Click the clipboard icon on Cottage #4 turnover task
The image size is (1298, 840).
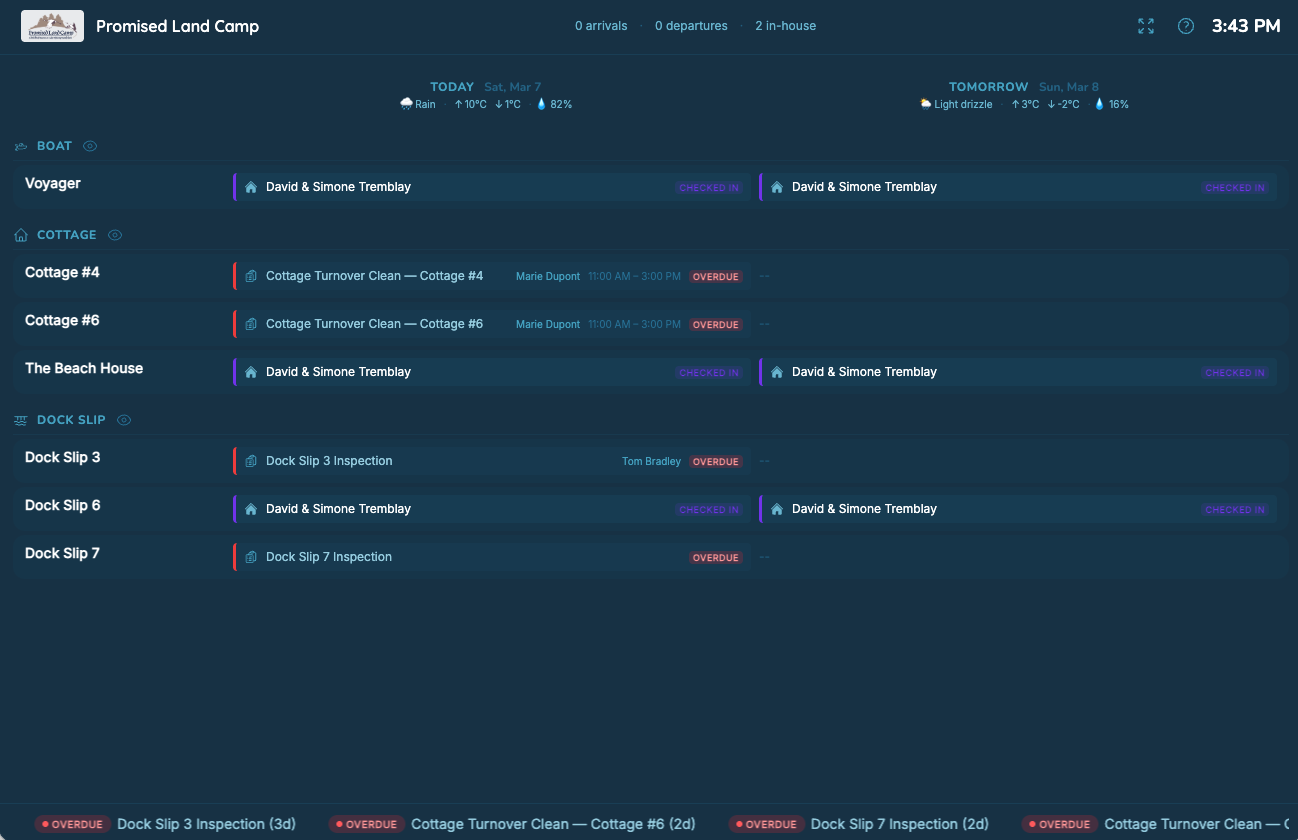point(250,275)
